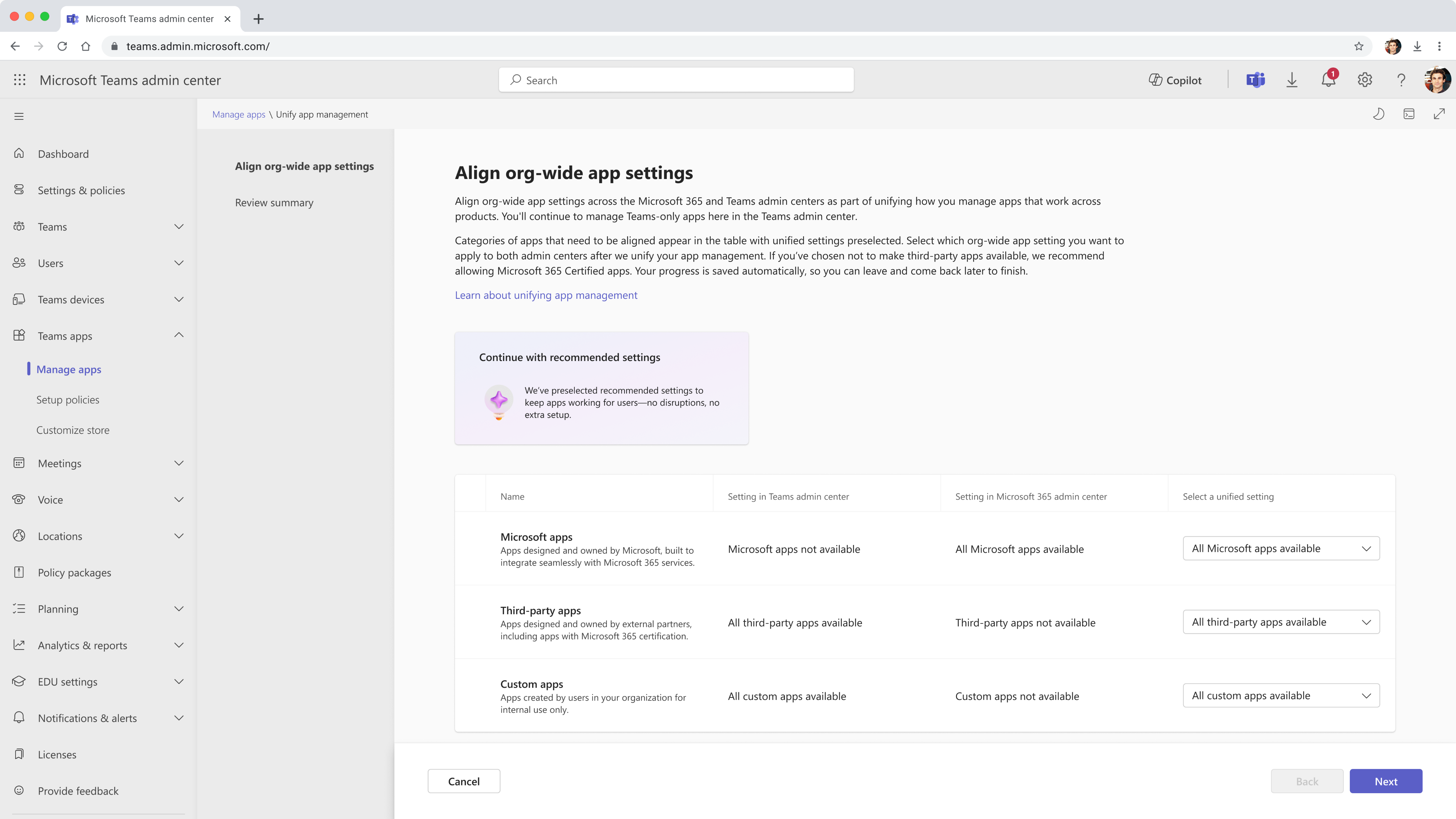1456x819 pixels.
Task: Expand the Meetings navigation section
Action: pos(179,463)
